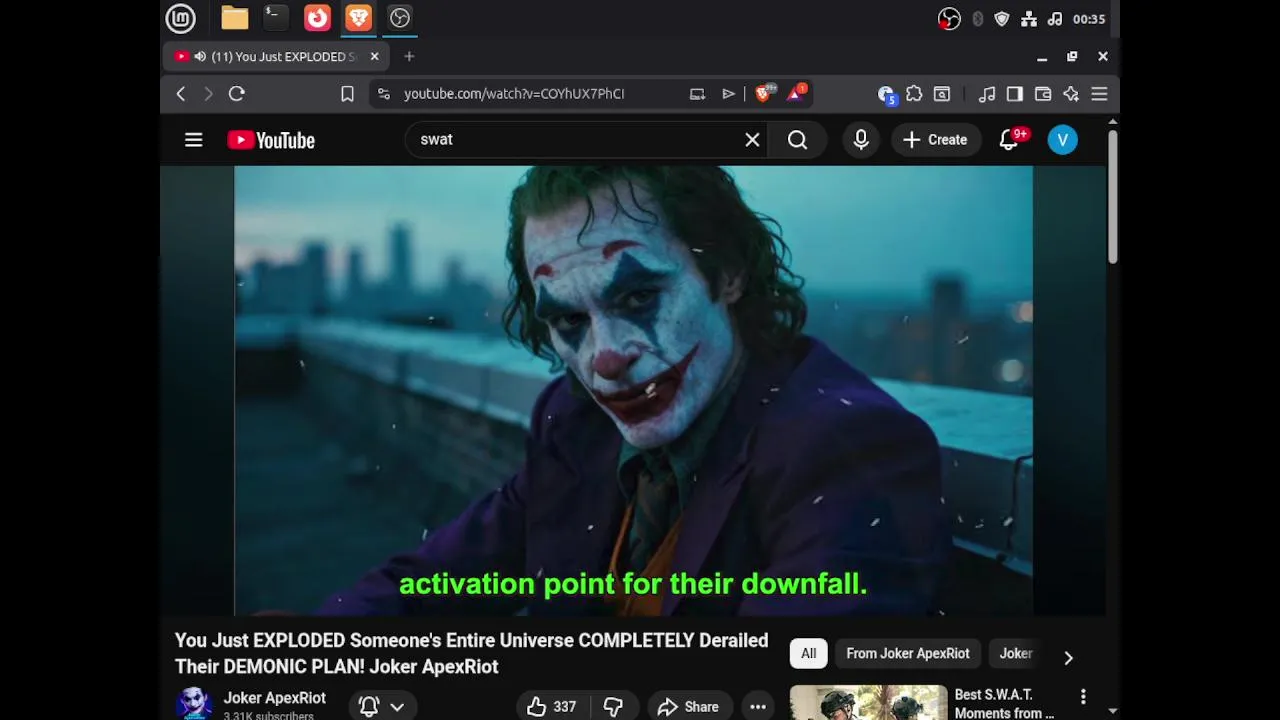
Task: Go to YouTube home via logo
Action: pyautogui.click(x=271, y=140)
